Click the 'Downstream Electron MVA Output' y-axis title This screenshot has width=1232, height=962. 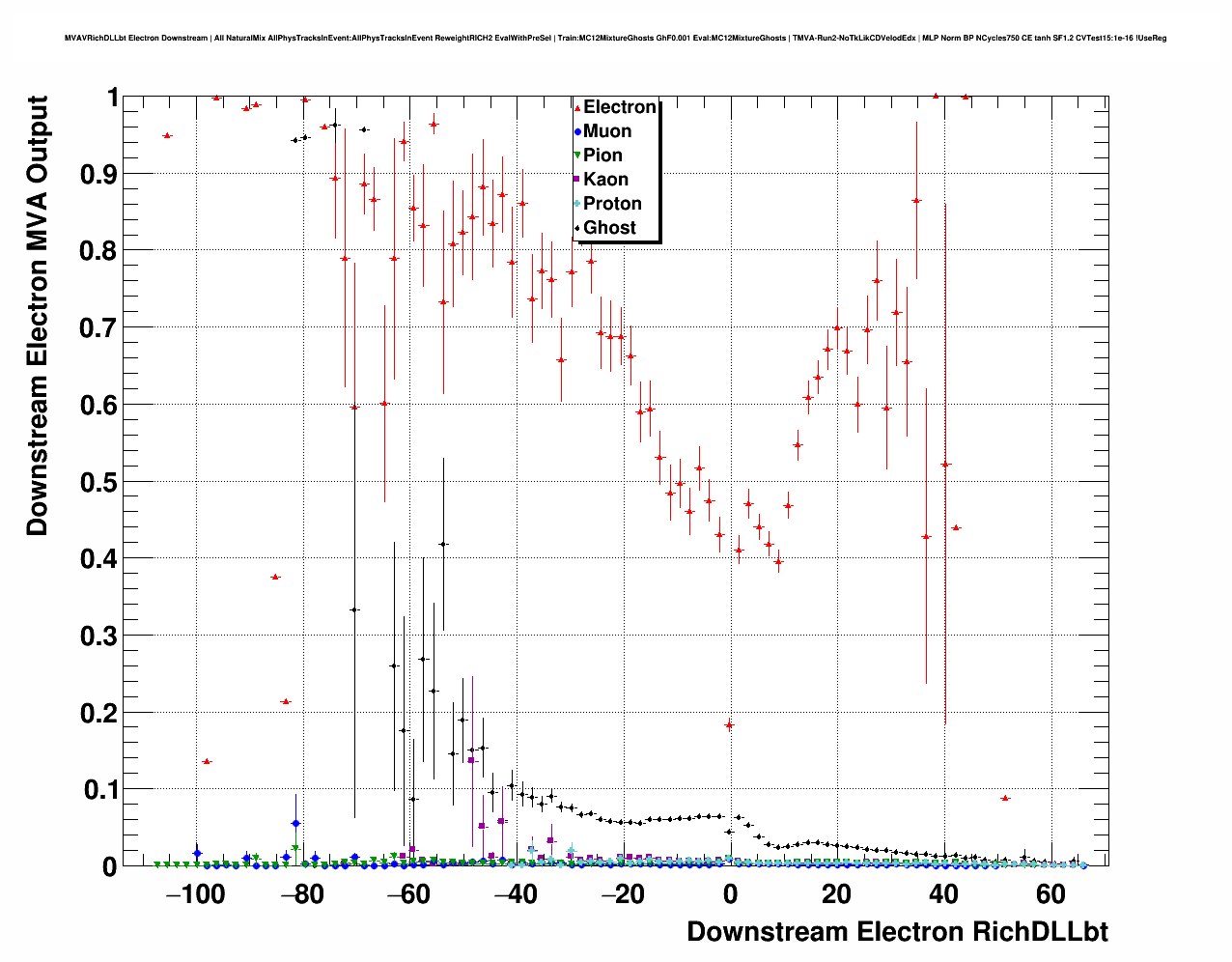[x=37, y=316]
